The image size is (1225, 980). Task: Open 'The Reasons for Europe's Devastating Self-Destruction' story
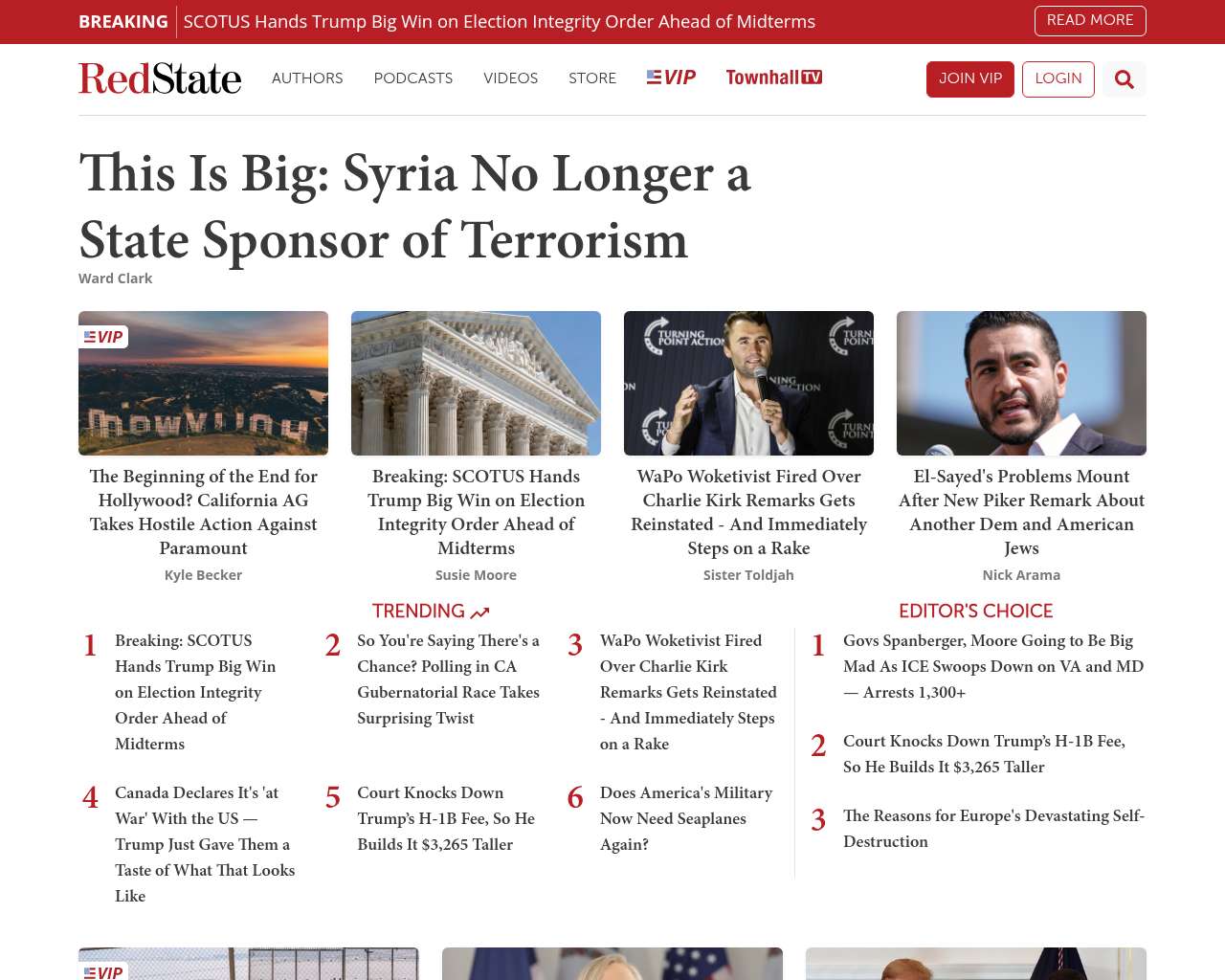click(x=993, y=829)
